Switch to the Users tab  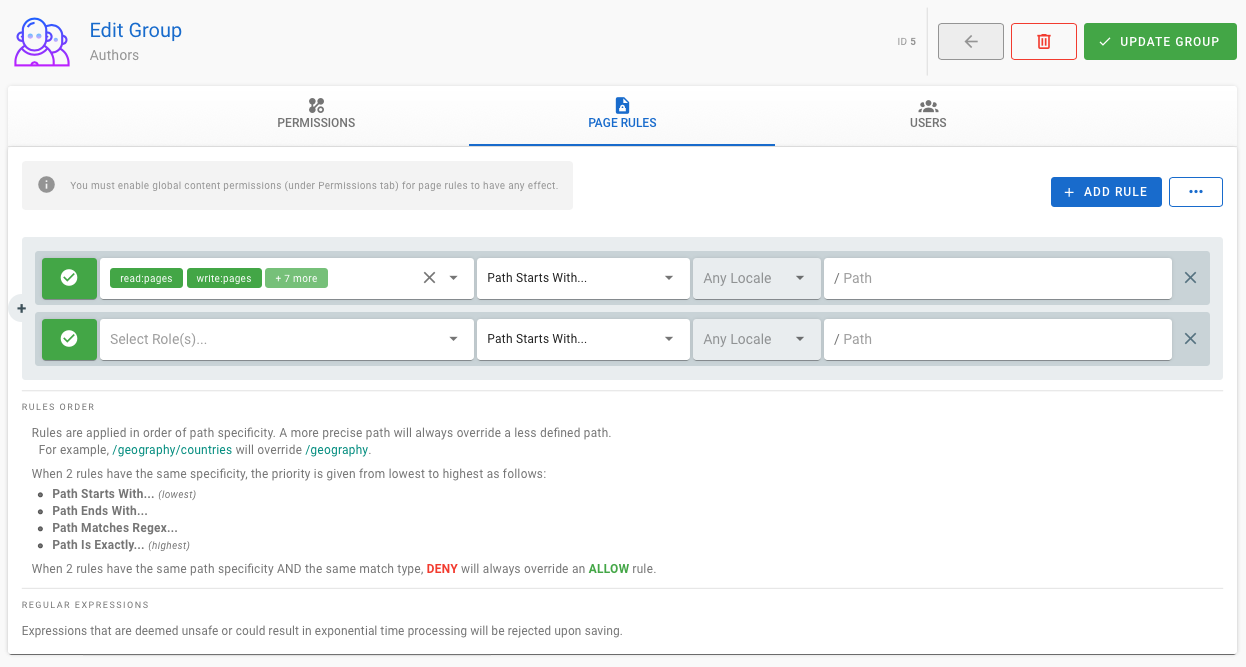pos(928,115)
